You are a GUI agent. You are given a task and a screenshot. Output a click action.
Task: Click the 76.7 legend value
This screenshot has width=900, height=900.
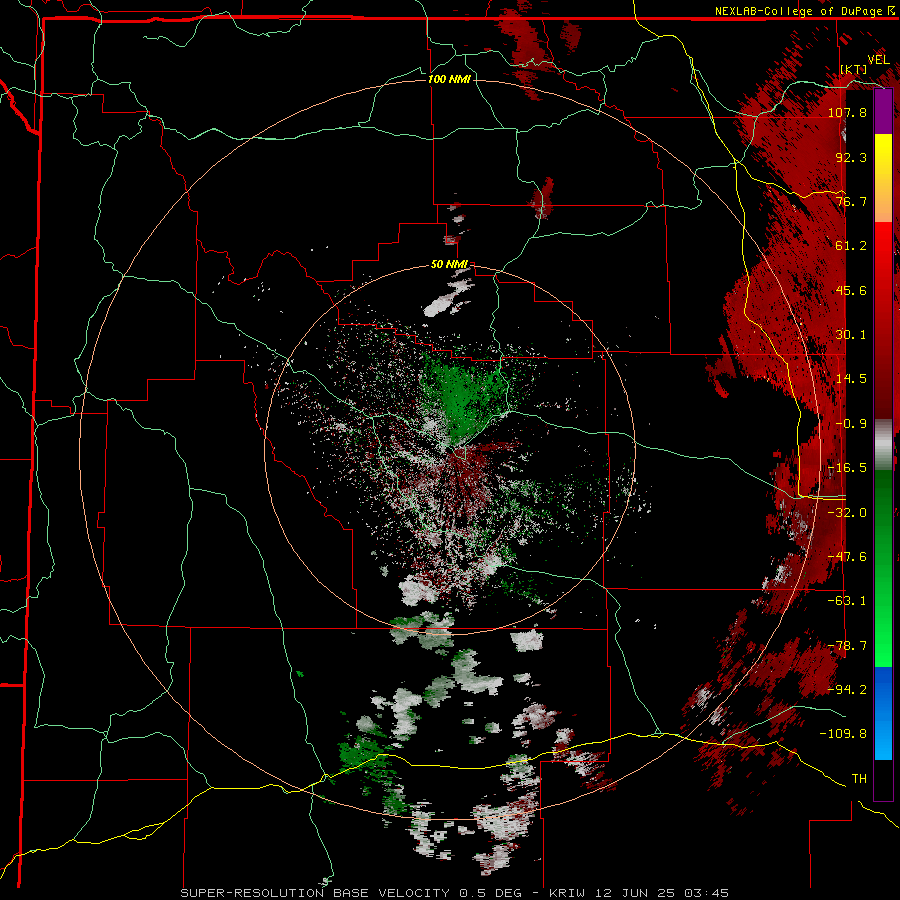click(x=851, y=201)
